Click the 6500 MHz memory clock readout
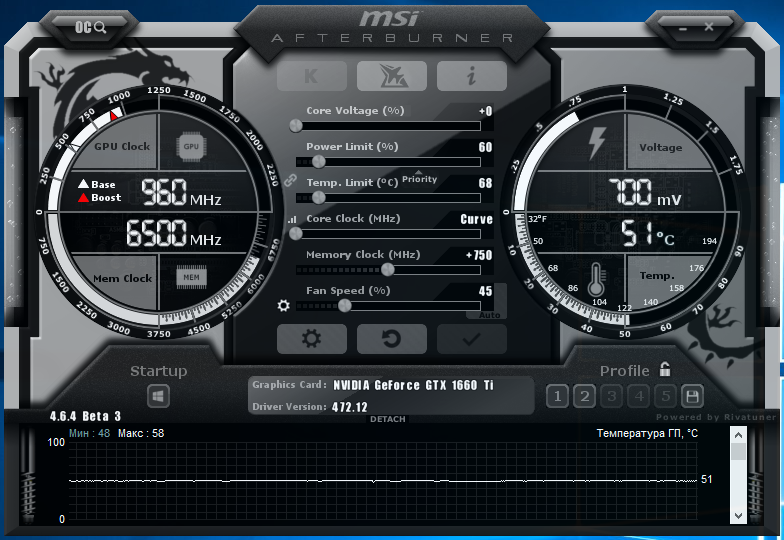The image size is (784, 540). click(174, 233)
